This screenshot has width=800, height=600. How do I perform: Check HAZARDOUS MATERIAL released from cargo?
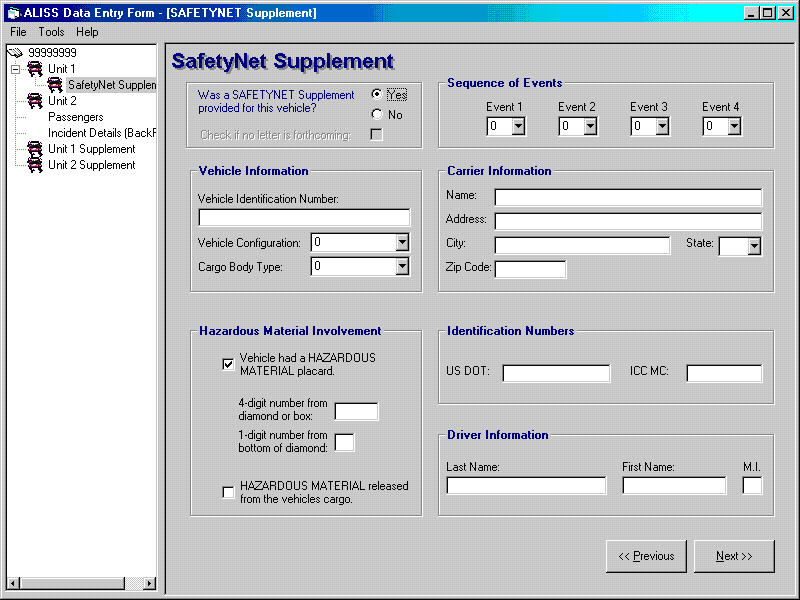(228, 492)
